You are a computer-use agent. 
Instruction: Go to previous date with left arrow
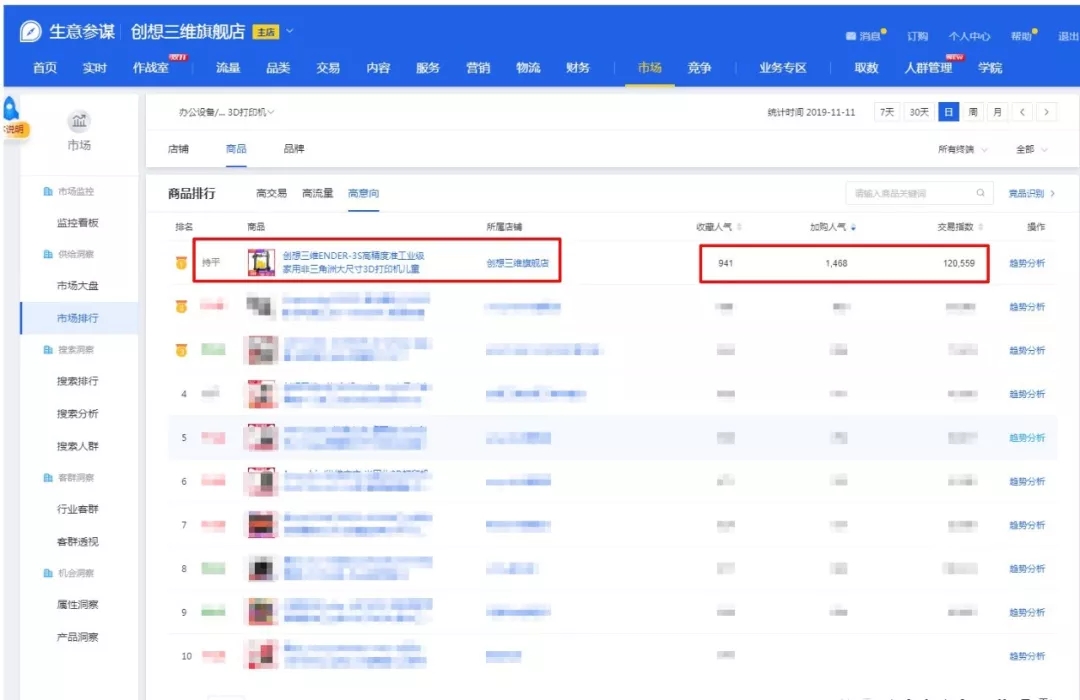coord(1022,112)
